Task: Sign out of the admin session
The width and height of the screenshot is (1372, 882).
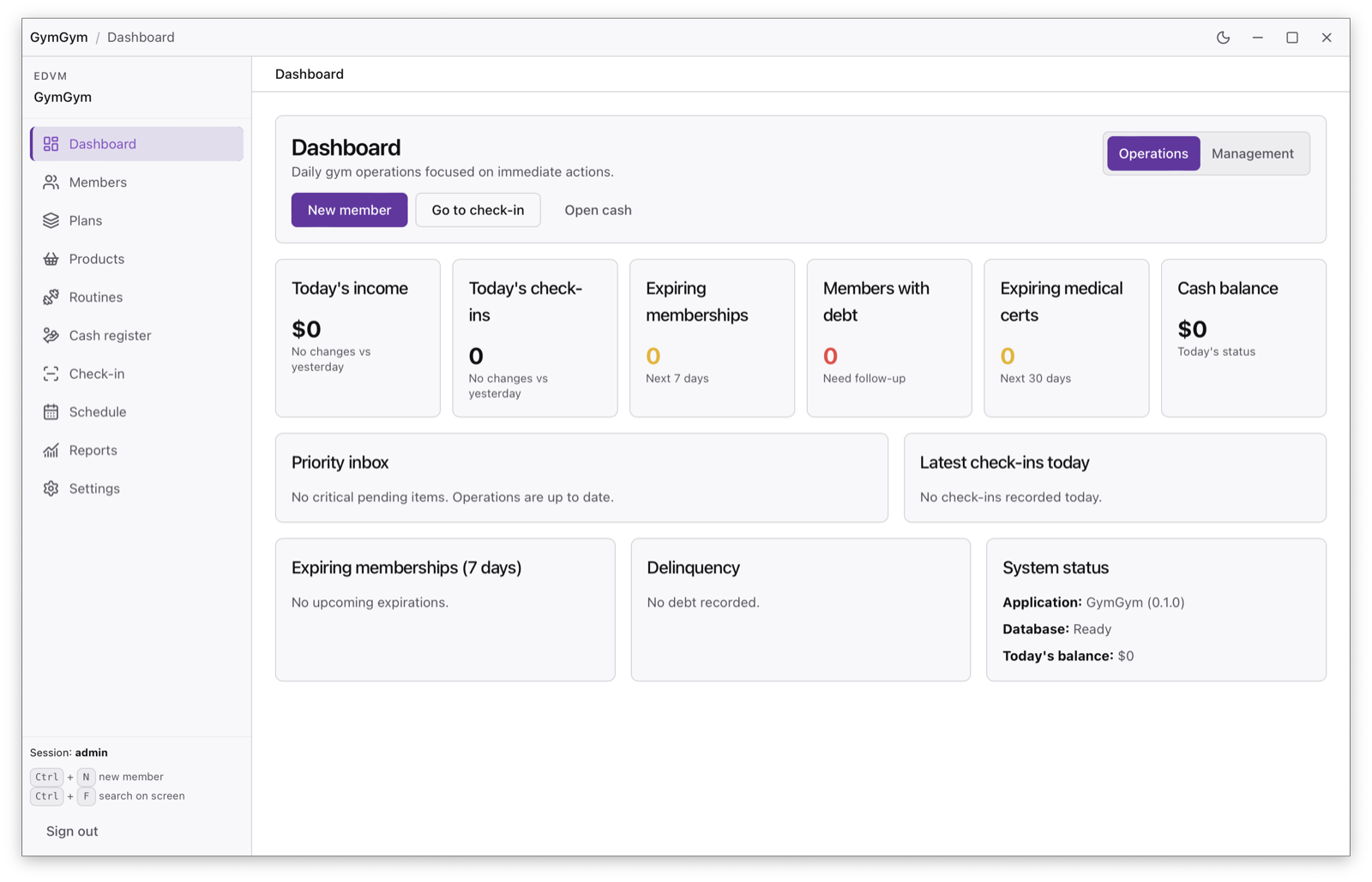Action: [x=71, y=831]
